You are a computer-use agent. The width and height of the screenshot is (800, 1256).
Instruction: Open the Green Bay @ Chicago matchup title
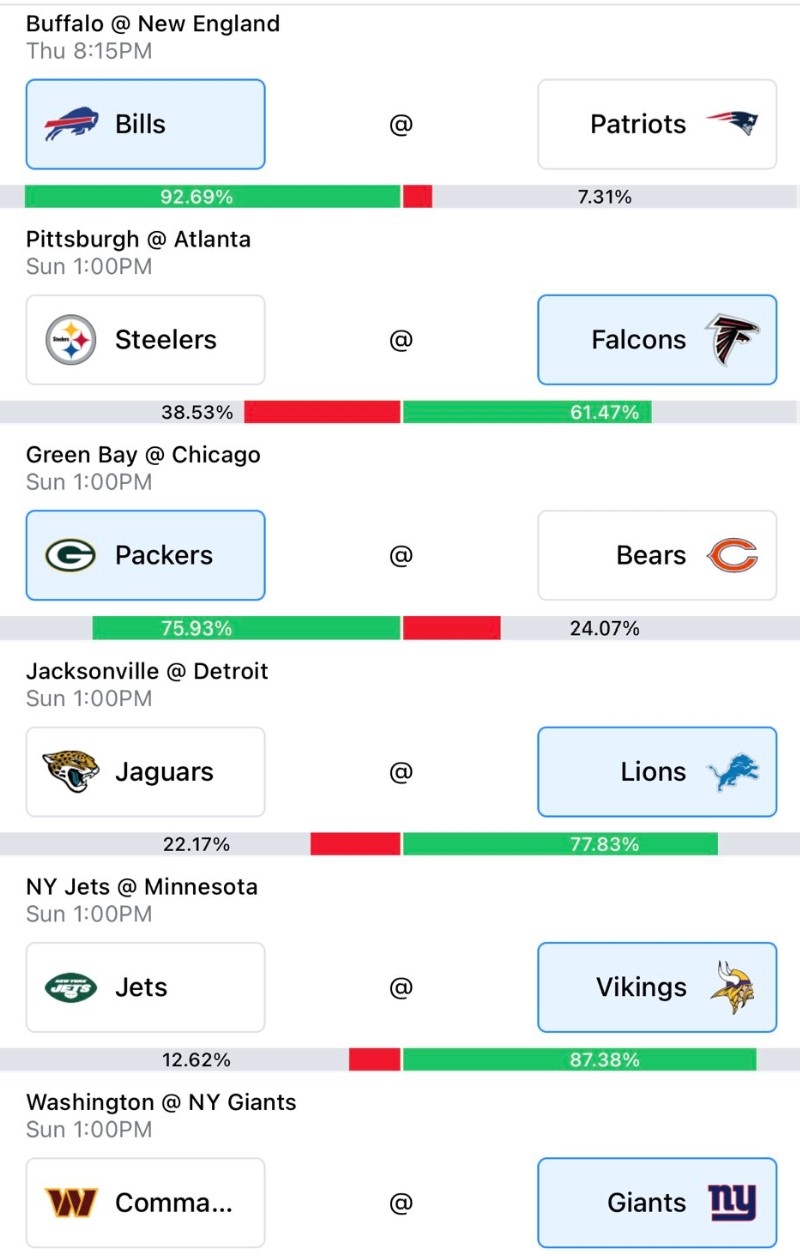pyautogui.click(x=143, y=455)
